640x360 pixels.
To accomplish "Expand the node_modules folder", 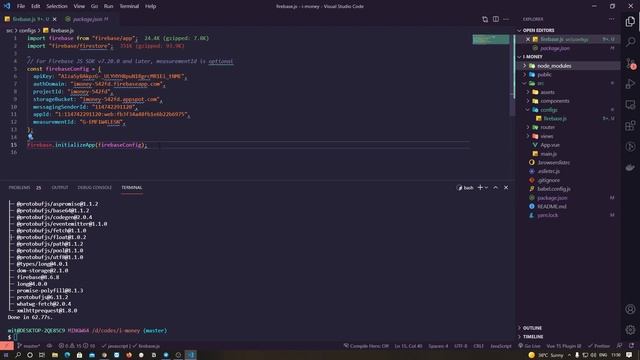I will tap(567, 66).
